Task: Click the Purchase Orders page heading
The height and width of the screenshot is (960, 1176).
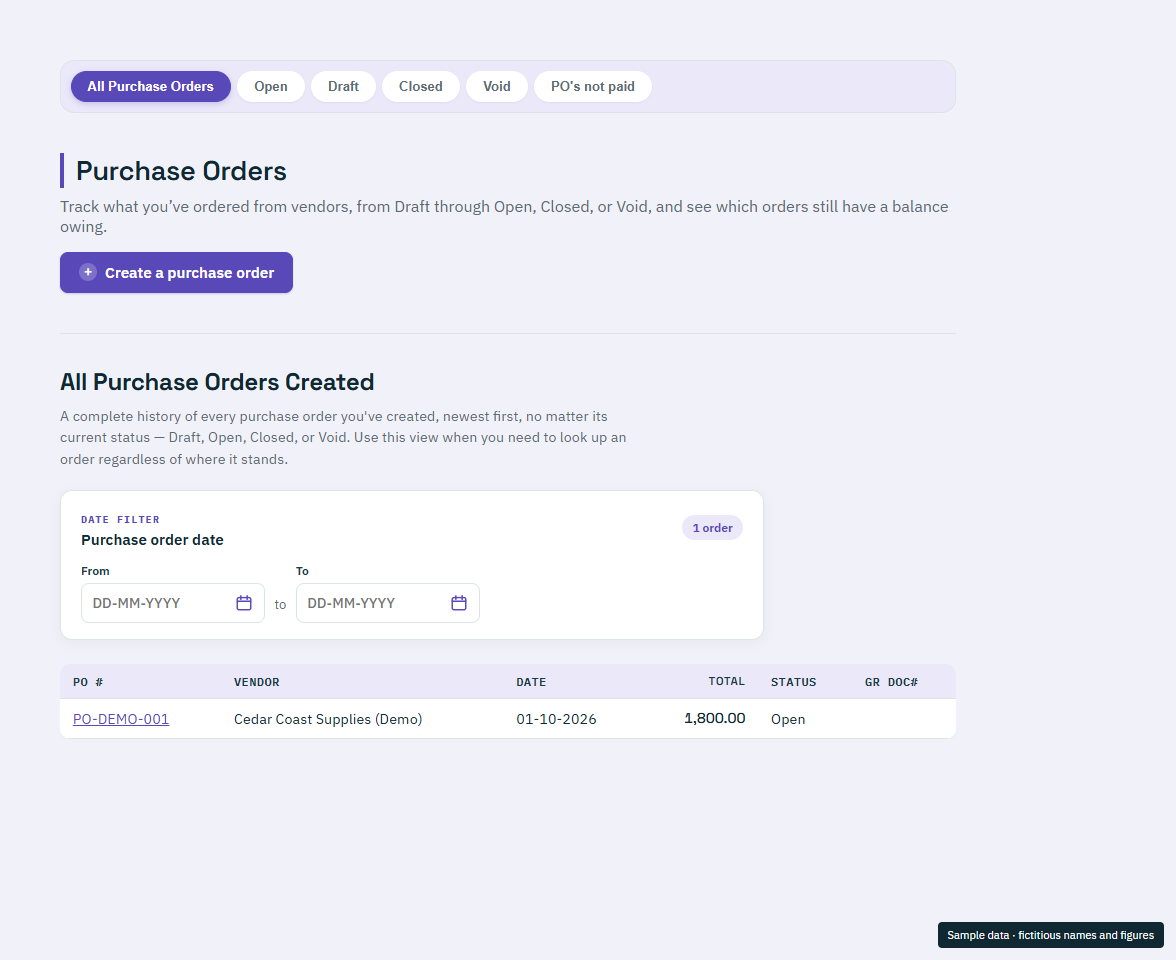Action: pos(182,171)
